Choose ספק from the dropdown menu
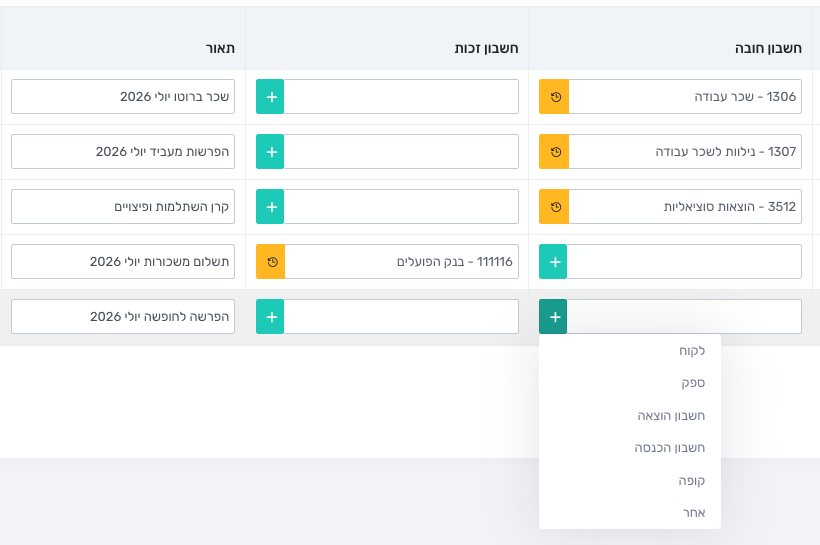The width and height of the screenshot is (820, 545). point(630,383)
